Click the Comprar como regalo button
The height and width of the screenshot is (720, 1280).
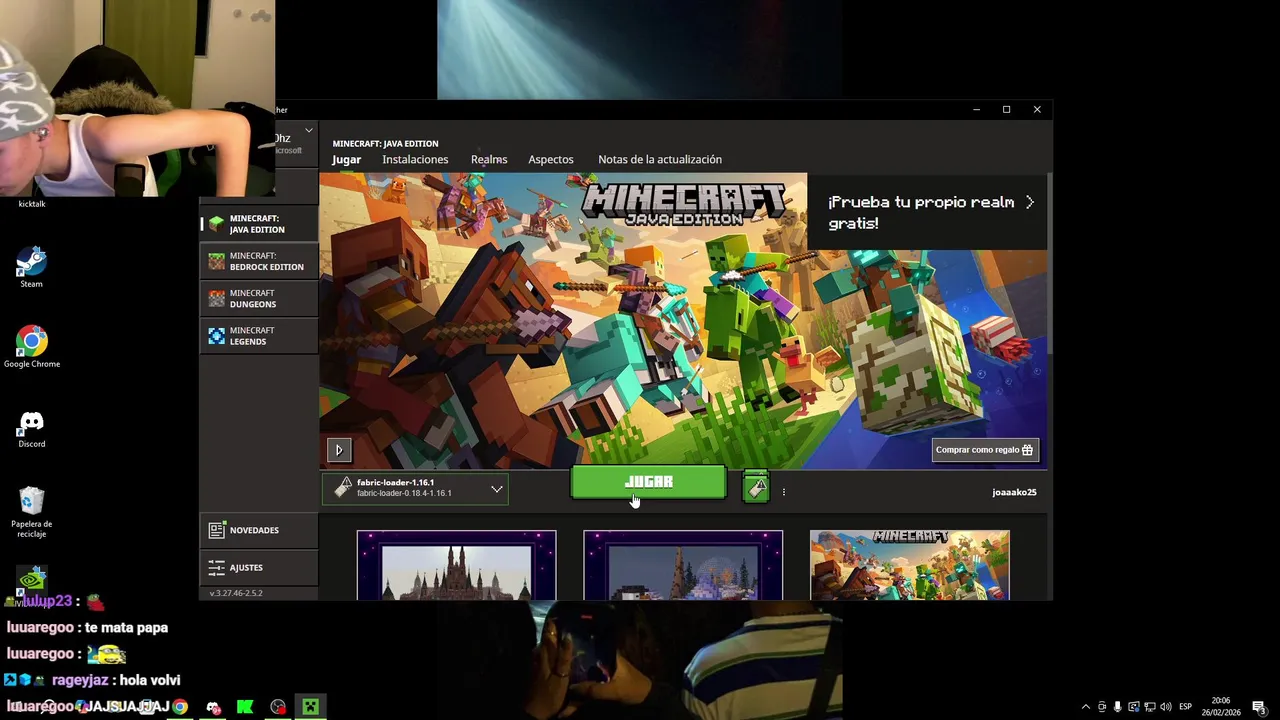985,450
